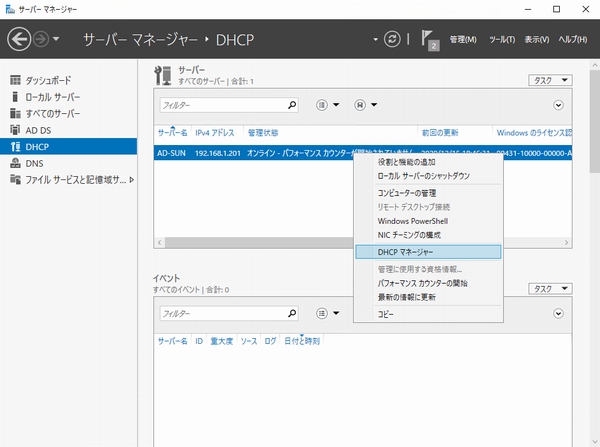
Task: Choose ローカル サーバーのシャットダウン
Action: 428,176
